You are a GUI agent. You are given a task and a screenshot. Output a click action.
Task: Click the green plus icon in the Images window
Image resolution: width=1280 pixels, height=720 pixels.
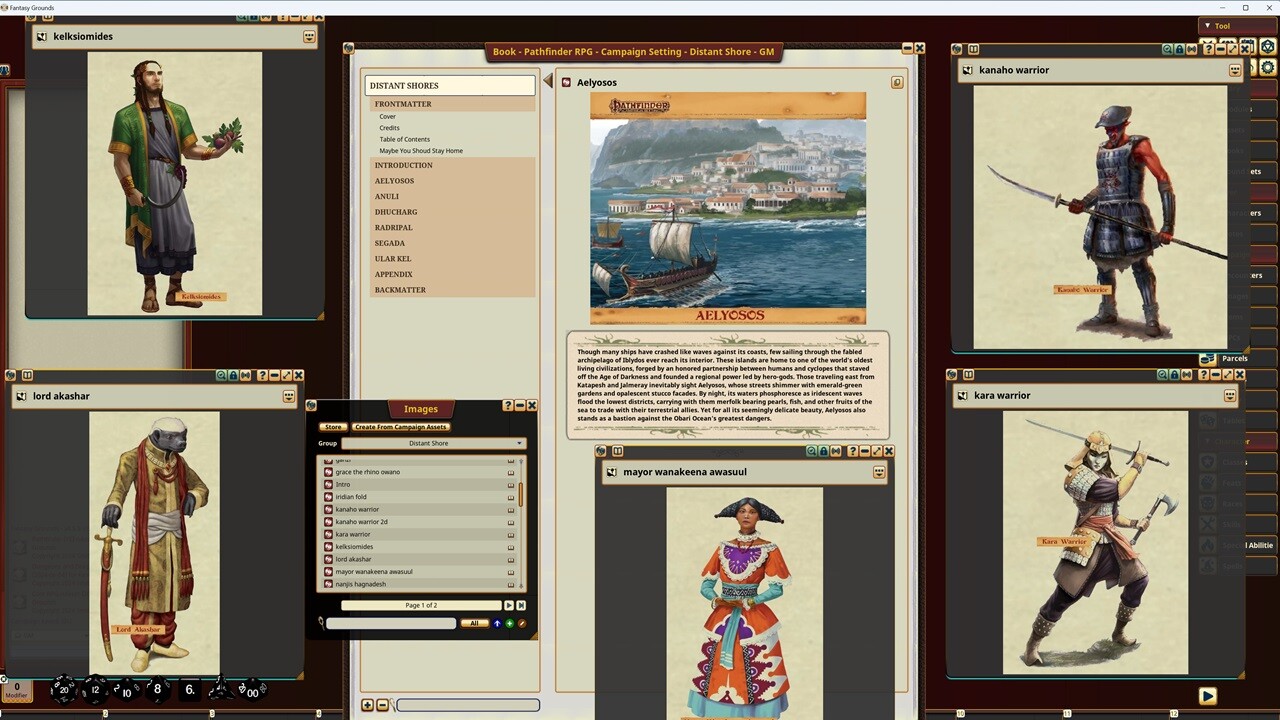(x=510, y=623)
